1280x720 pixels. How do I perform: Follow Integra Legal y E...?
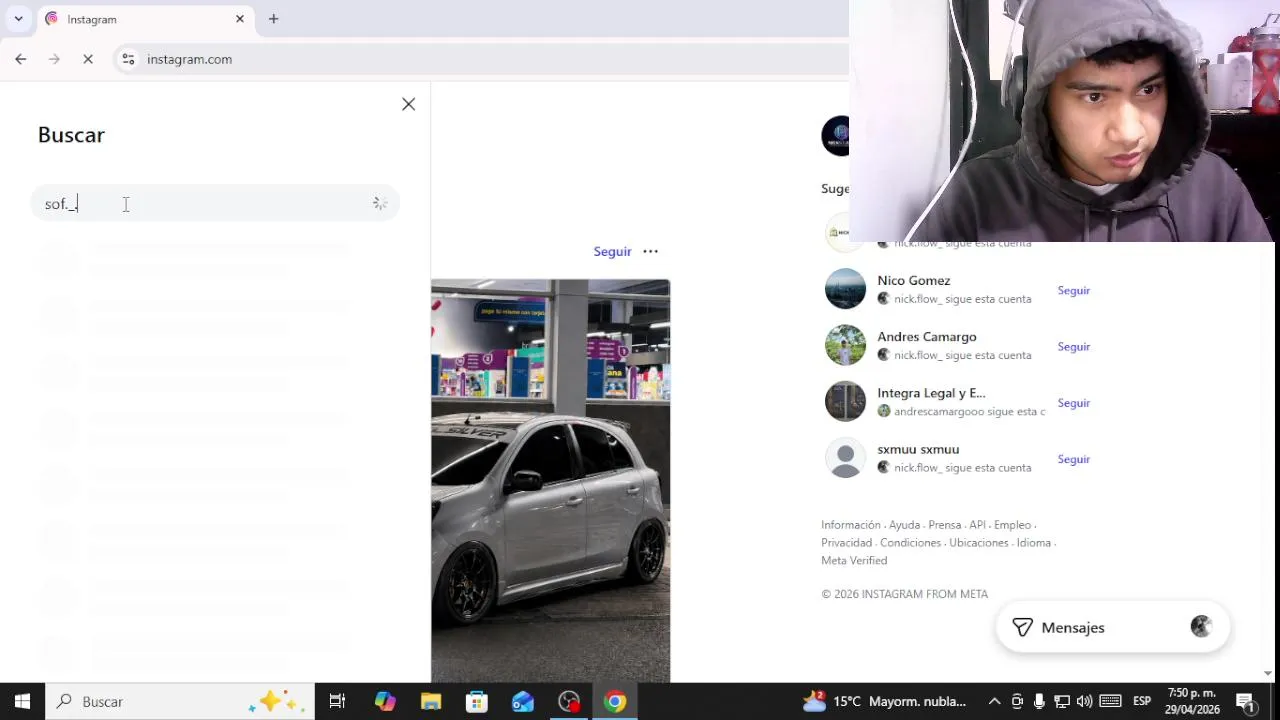click(1073, 402)
